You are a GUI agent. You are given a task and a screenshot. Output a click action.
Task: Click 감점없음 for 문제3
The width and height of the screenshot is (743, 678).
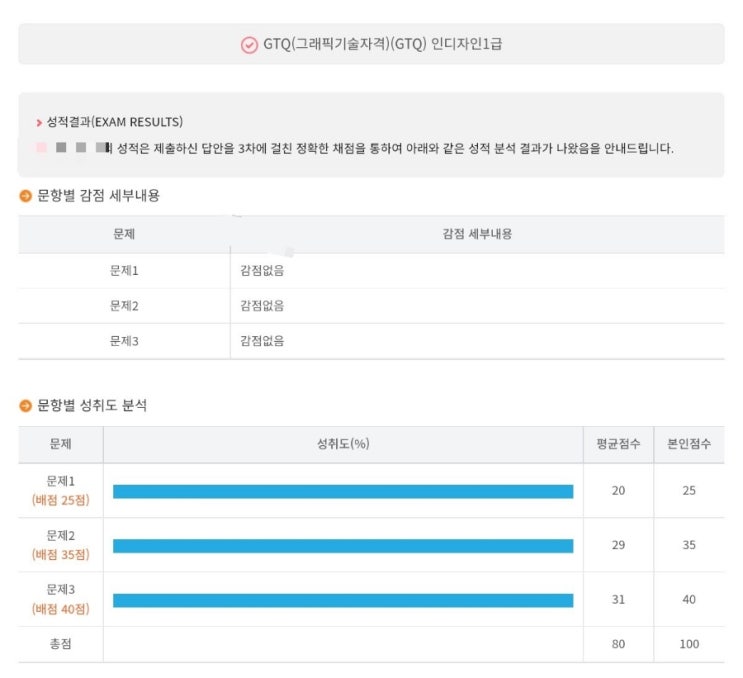[x=262, y=341]
